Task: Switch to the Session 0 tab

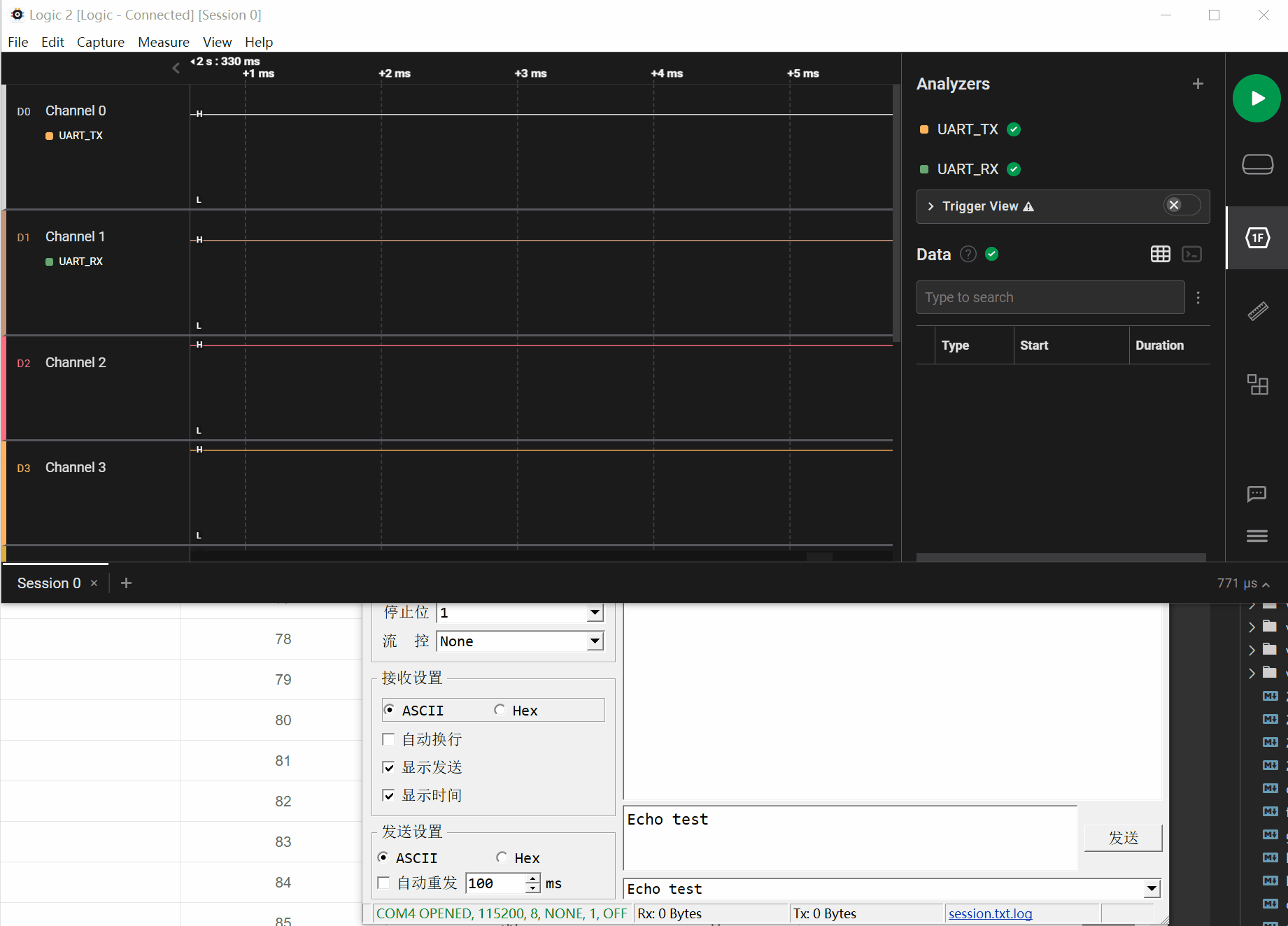Action: click(49, 583)
